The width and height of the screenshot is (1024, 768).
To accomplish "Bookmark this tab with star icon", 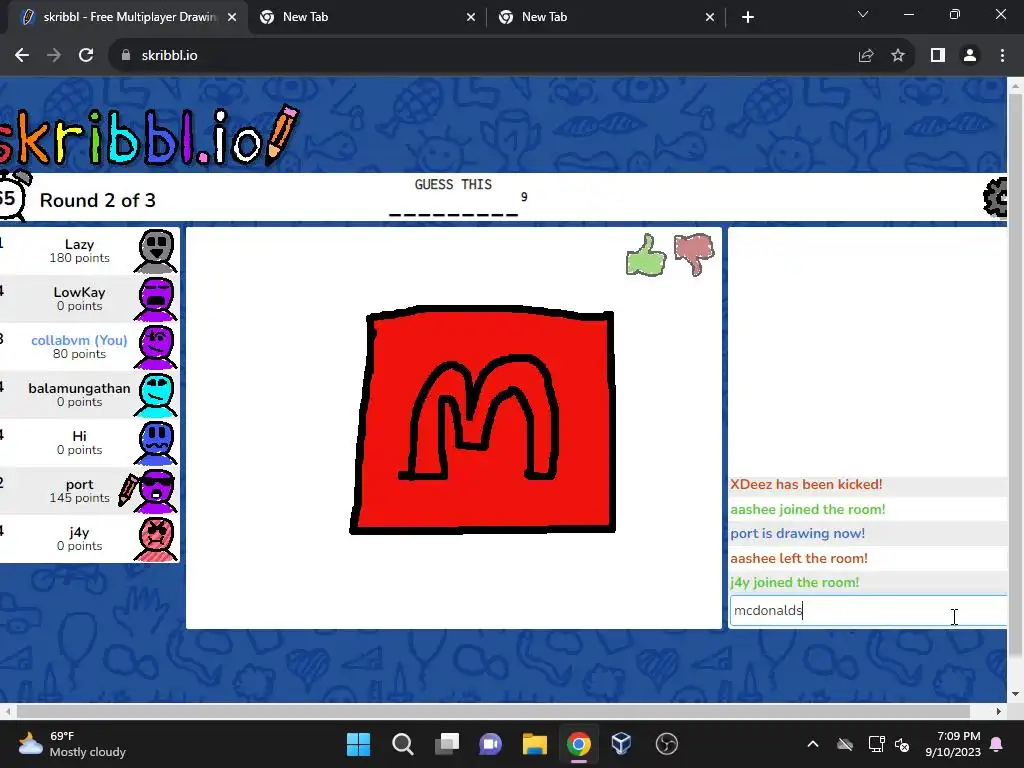I will pyautogui.click(x=898, y=56).
